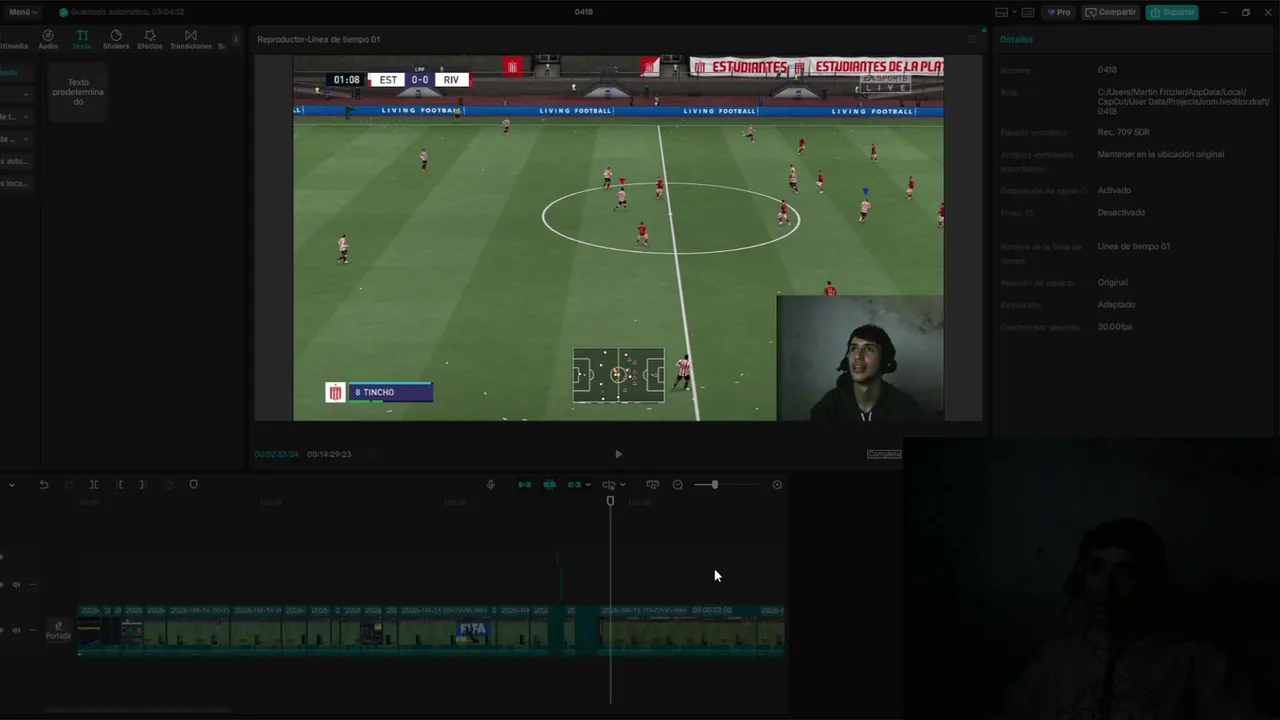Expand more media tabs with arrow
1280x720 pixels.
(236, 39)
